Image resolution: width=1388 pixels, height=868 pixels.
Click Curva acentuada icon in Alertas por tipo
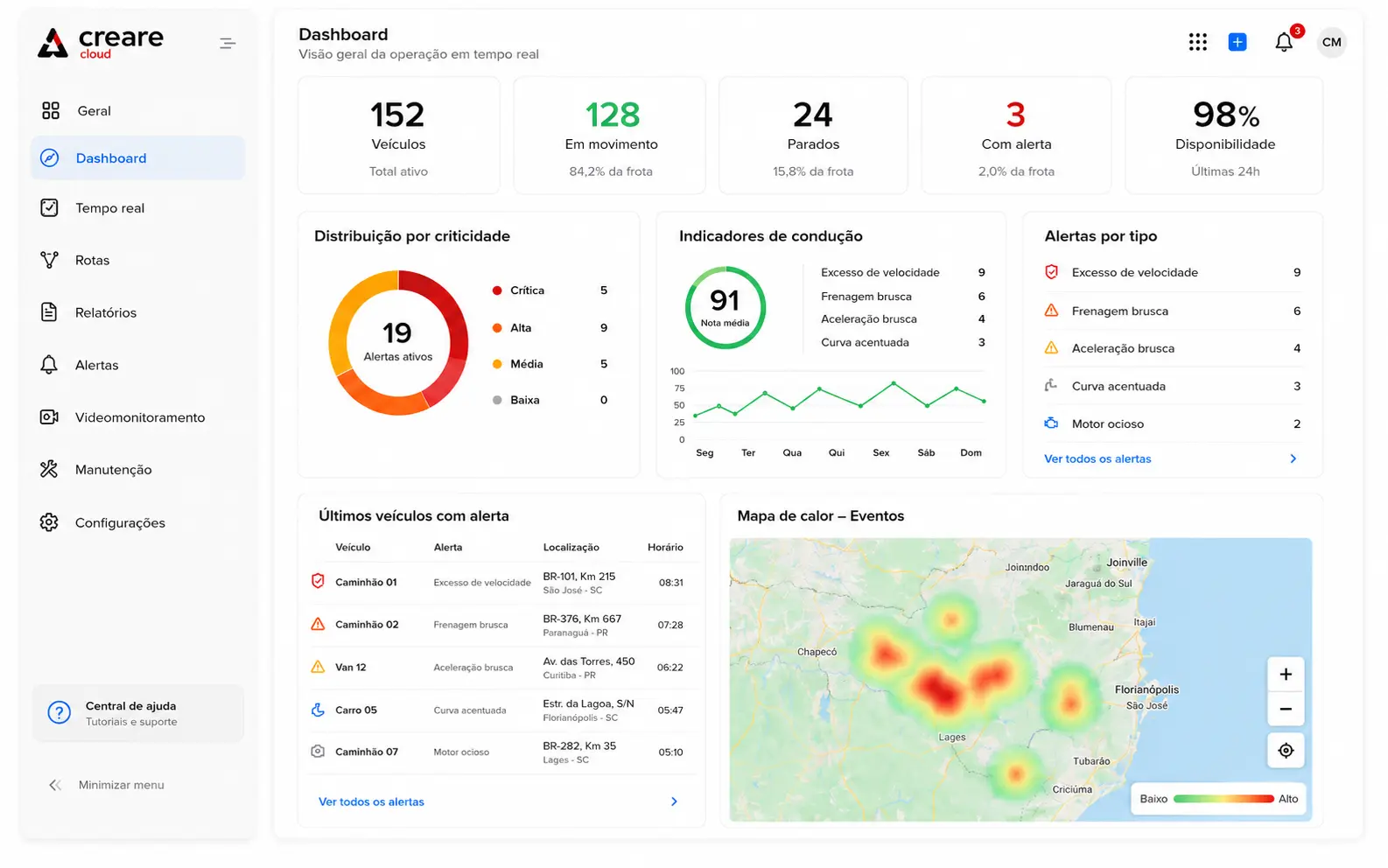click(x=1051, y=386)
